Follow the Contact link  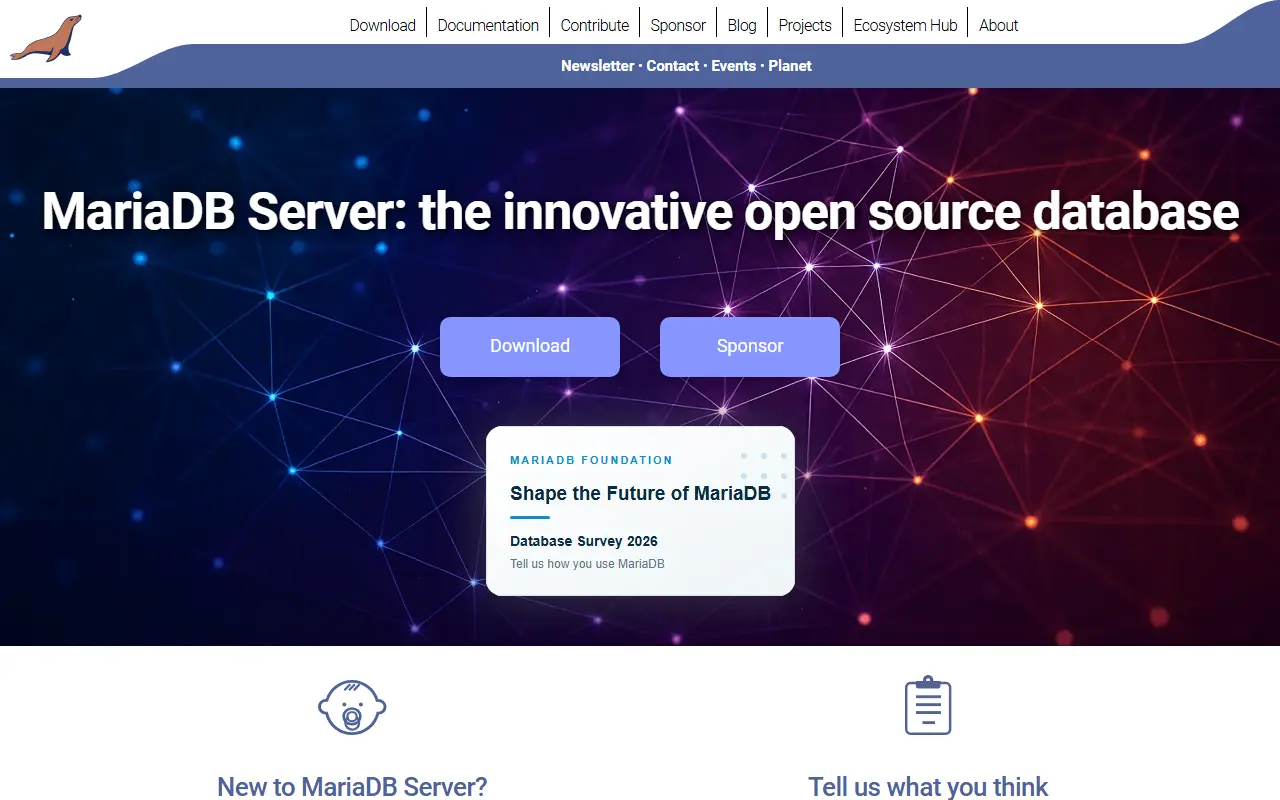click(x=673, y=66)
